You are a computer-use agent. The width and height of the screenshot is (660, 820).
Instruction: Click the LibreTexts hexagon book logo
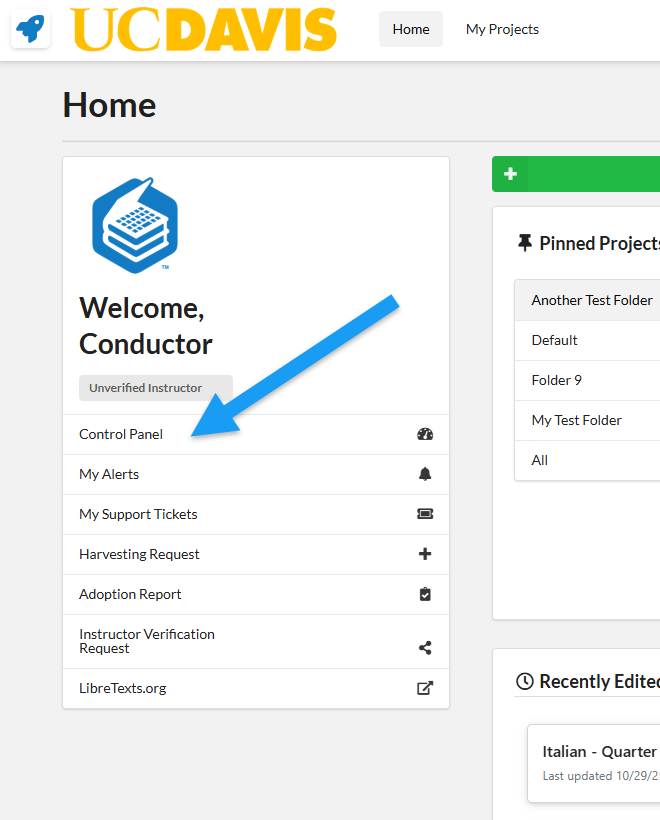[135, 225]
